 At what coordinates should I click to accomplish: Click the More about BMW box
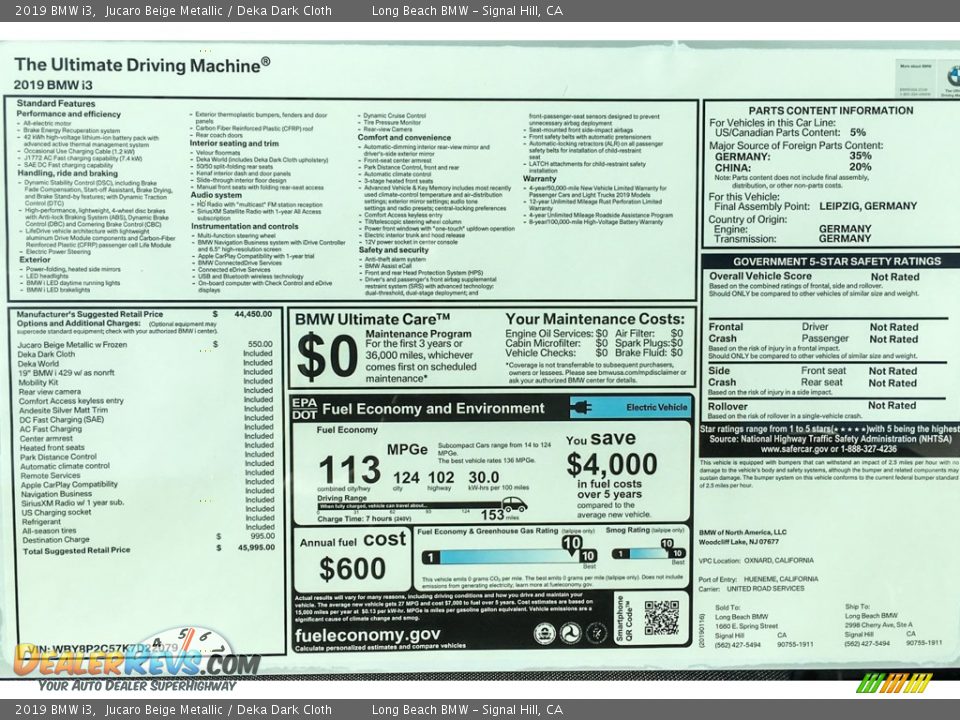click(x=915, y=77)
